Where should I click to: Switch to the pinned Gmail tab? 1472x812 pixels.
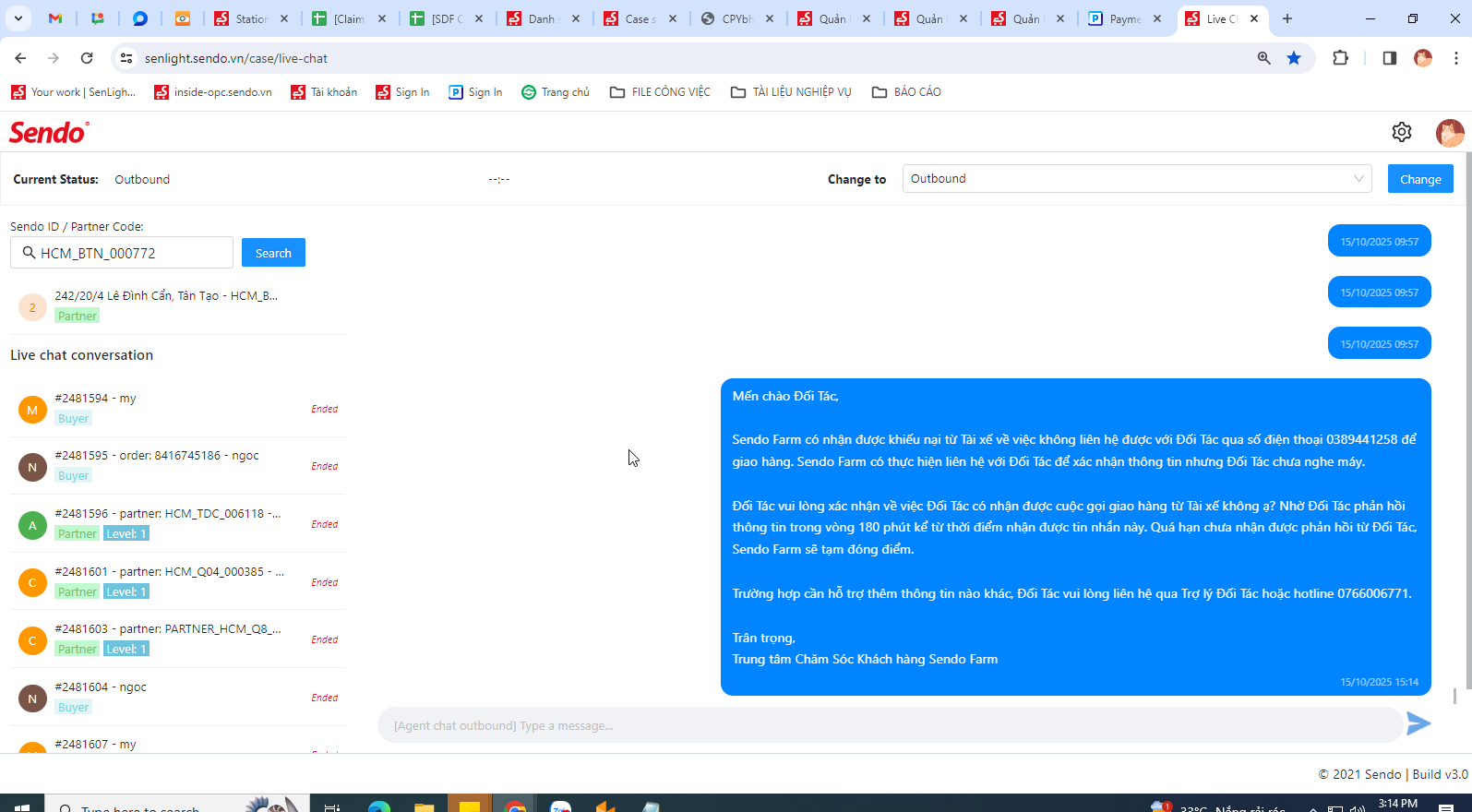55,18
